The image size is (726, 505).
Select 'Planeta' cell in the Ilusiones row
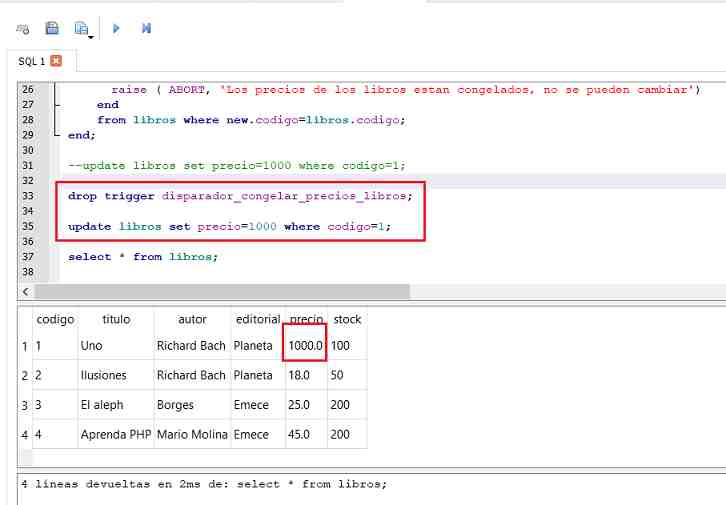point(258,375)
